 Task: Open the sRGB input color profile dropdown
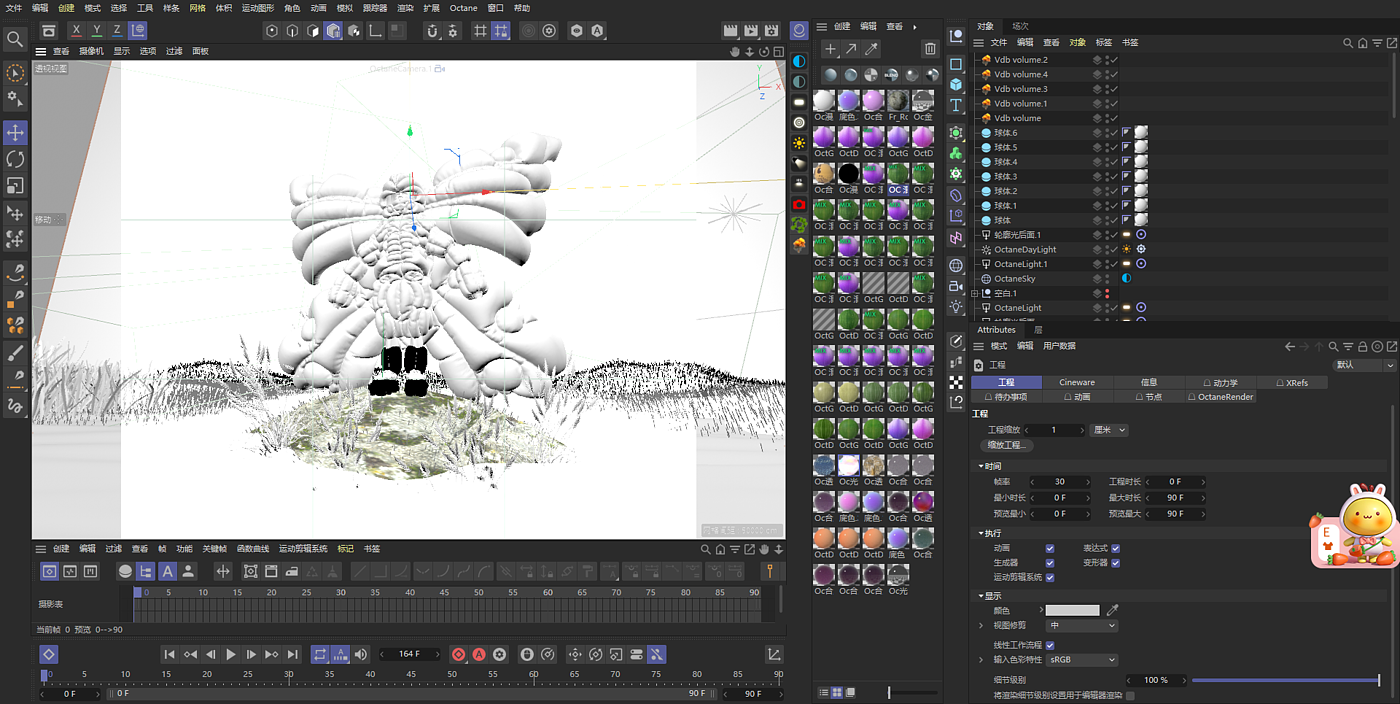point(1082,660)
